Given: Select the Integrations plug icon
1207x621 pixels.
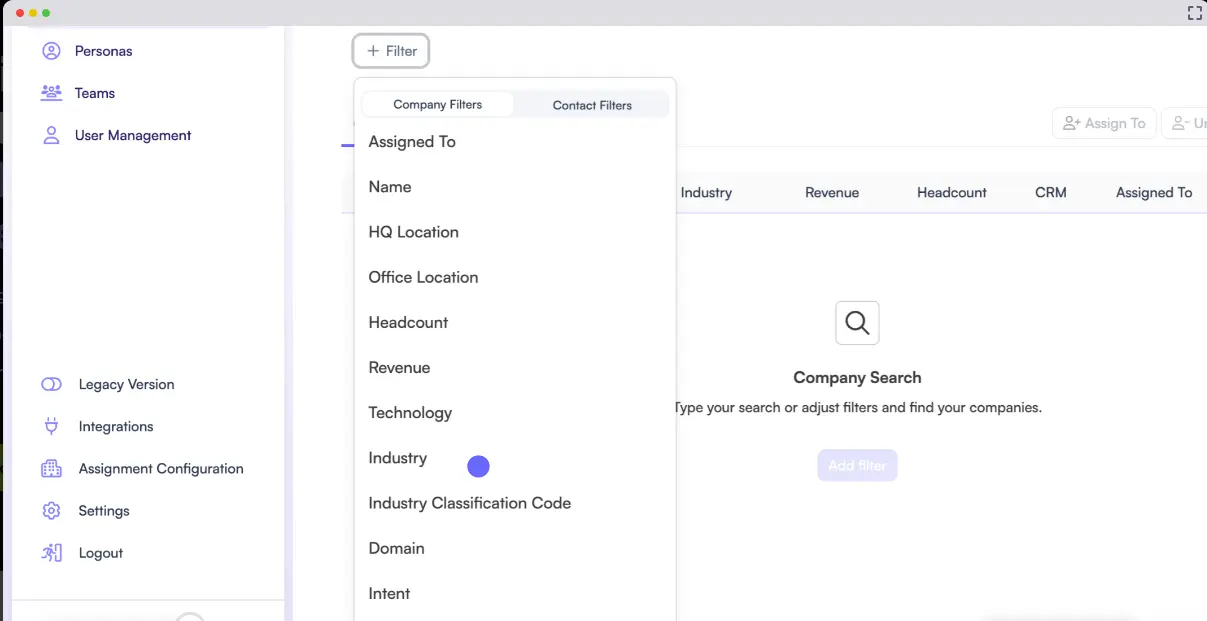Looking at the screenshot, I should pyautogui.click(x=51, y=426).
